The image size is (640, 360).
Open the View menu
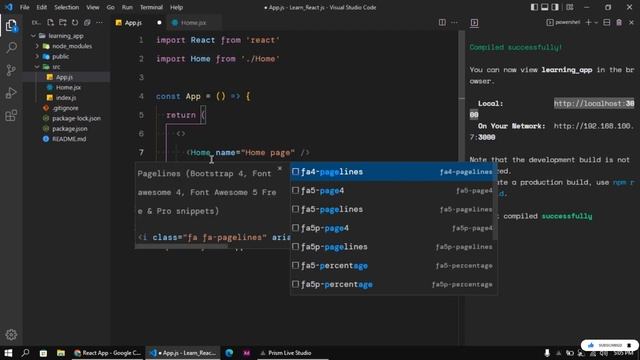93,7
